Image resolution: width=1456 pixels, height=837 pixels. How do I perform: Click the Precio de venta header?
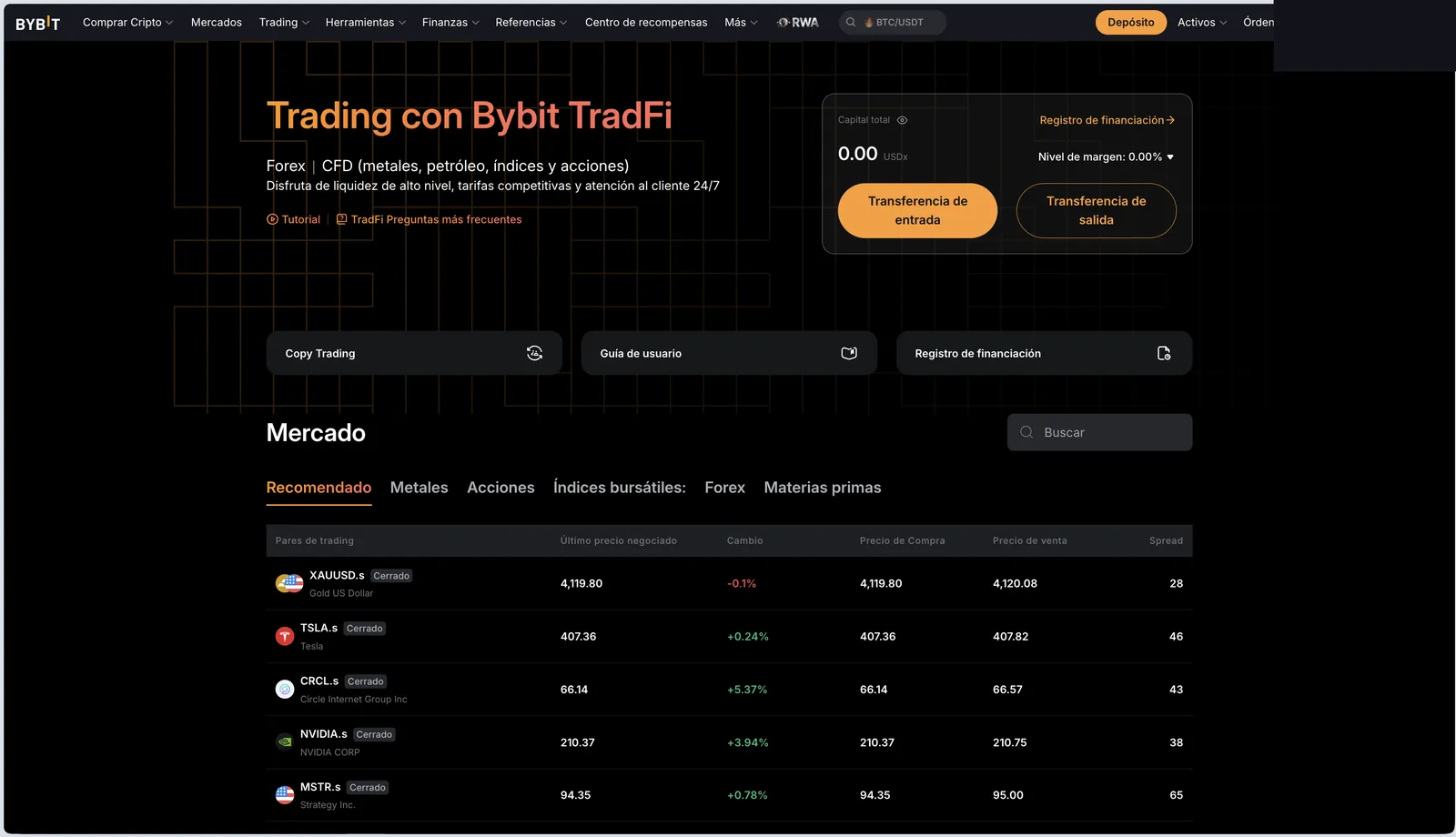pyautogui.click(x=1029, y=540)
